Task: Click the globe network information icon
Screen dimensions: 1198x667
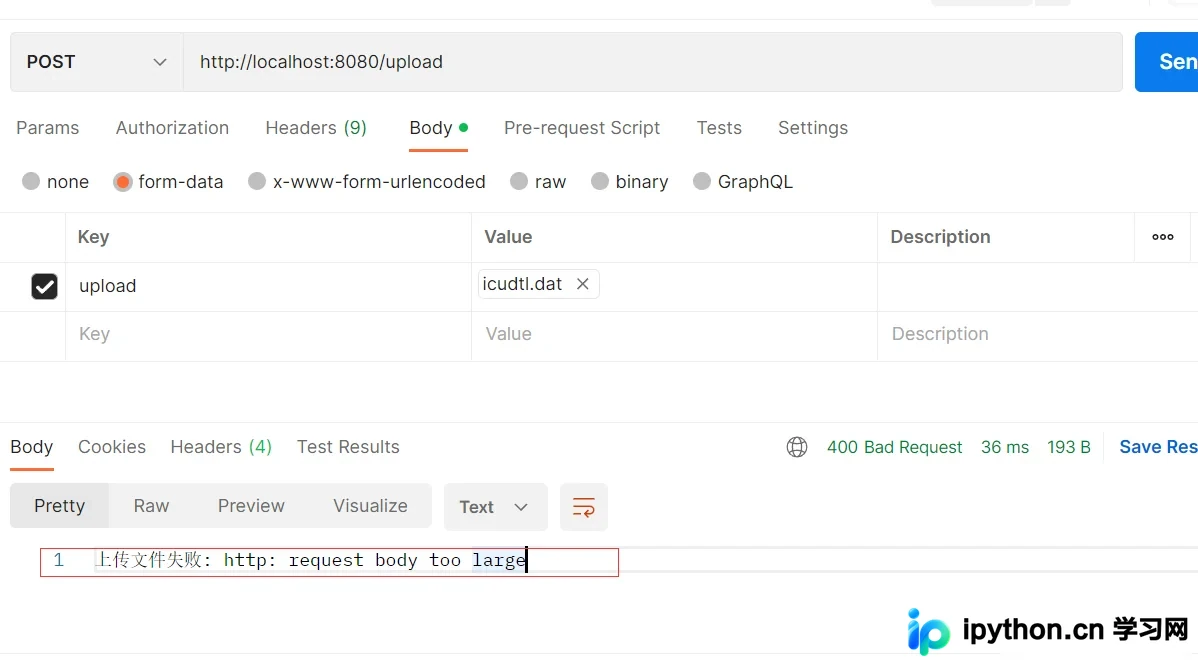Action: pos(796,447)
